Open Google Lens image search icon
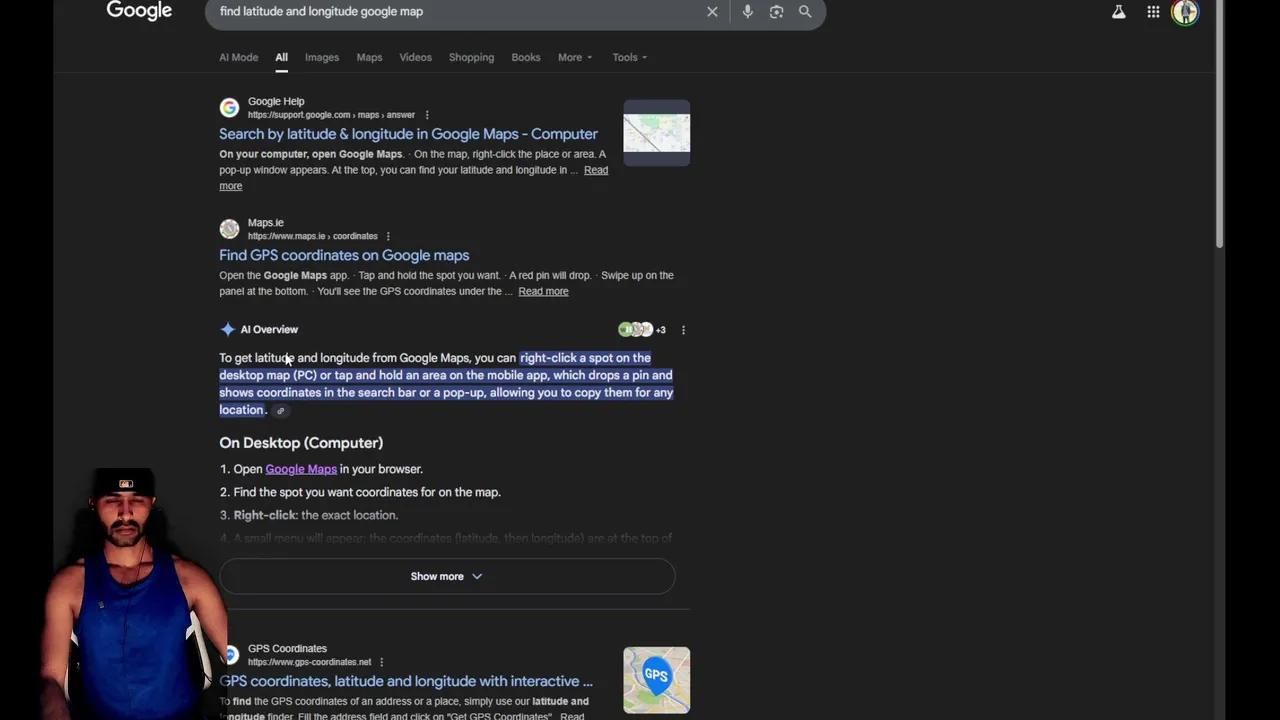1280x720 pixels. click(x=776, y=12)
